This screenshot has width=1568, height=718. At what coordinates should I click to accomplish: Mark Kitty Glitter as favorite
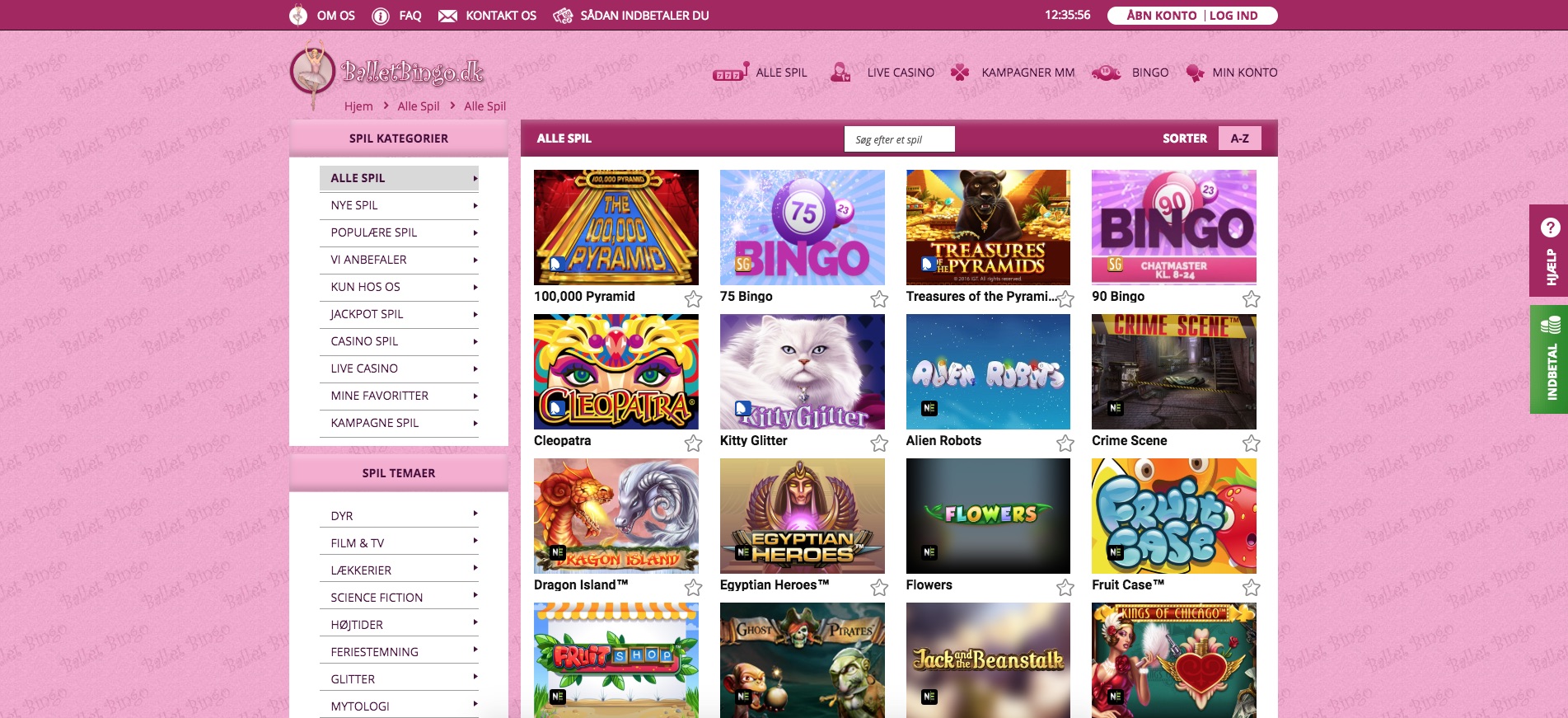point(879,443)
